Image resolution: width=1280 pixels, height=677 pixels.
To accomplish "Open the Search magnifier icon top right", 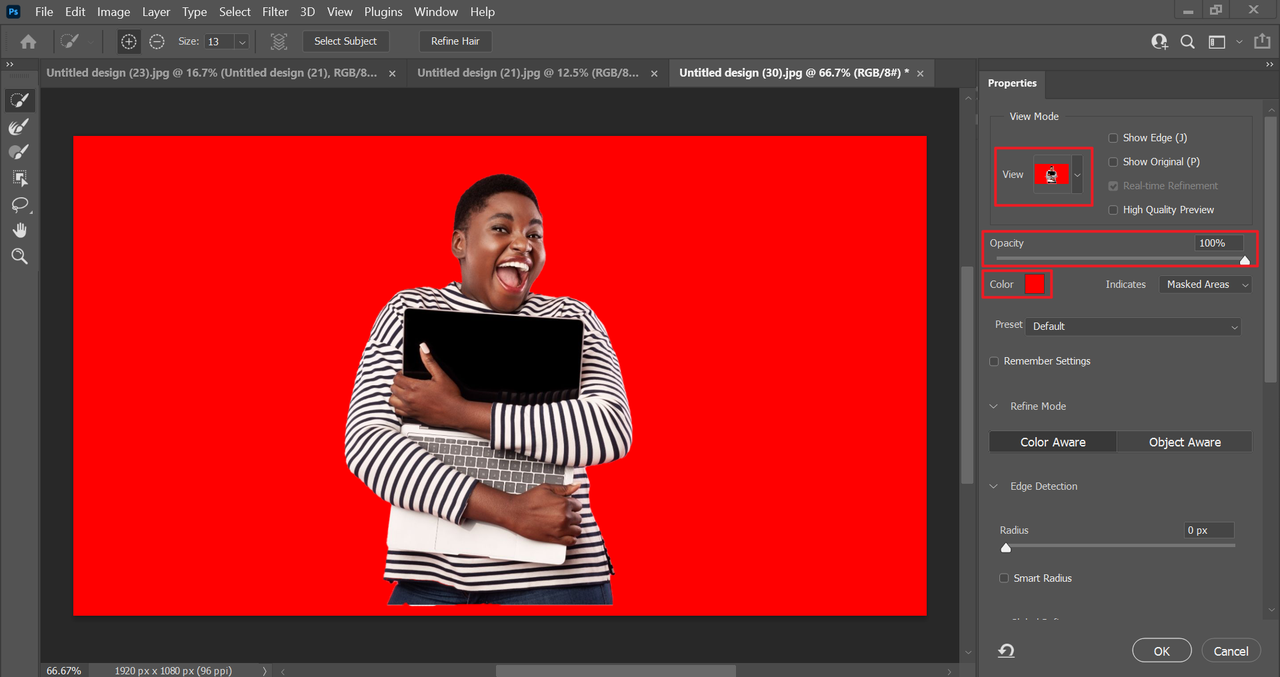I will [1188, 42].
